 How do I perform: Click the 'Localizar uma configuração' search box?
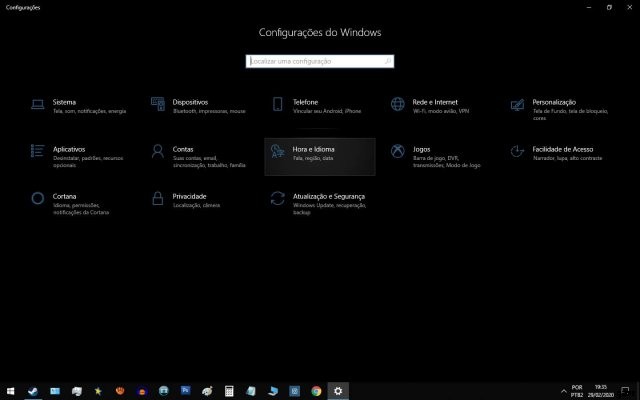[314, 61]
